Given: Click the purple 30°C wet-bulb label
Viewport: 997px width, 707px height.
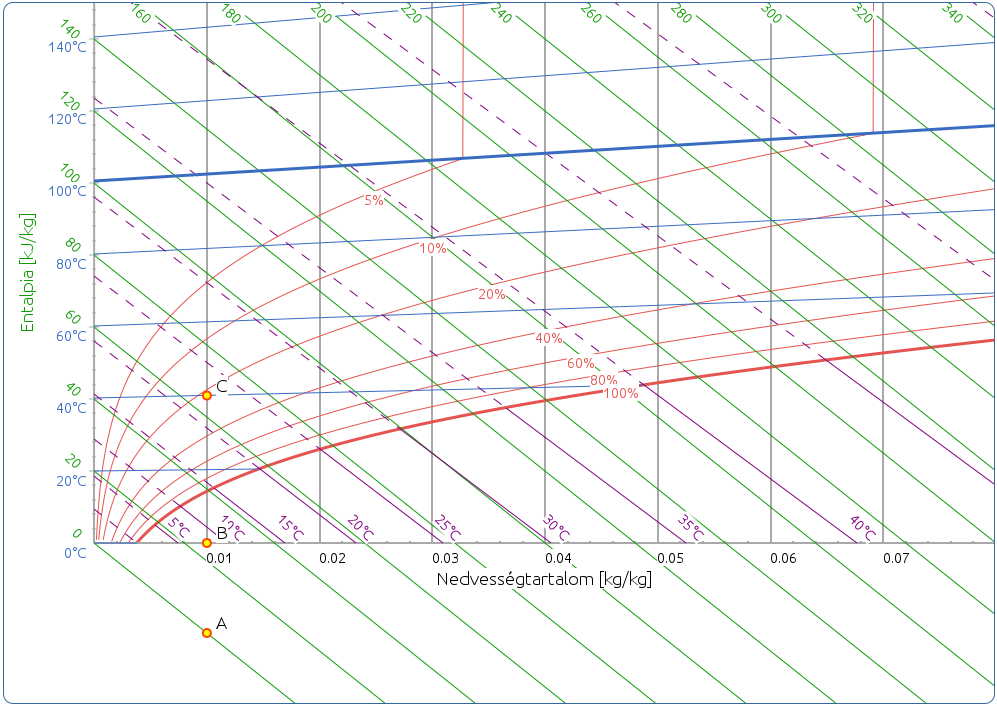Looking at the screenshot, I should [x=556, y=528].
